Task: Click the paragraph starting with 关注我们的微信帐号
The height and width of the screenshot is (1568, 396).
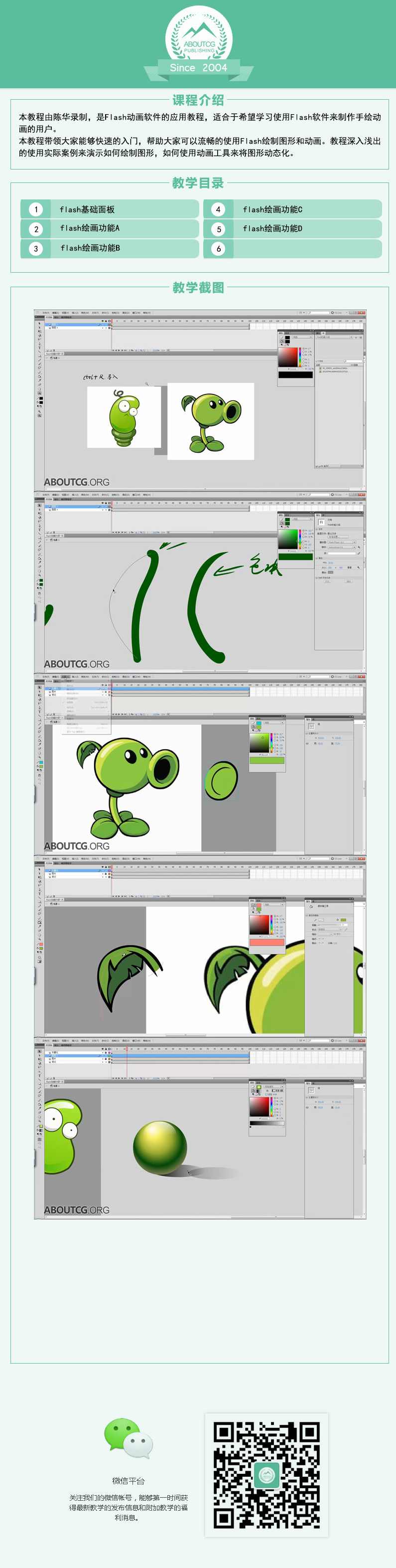Action: click(129, 1507)
